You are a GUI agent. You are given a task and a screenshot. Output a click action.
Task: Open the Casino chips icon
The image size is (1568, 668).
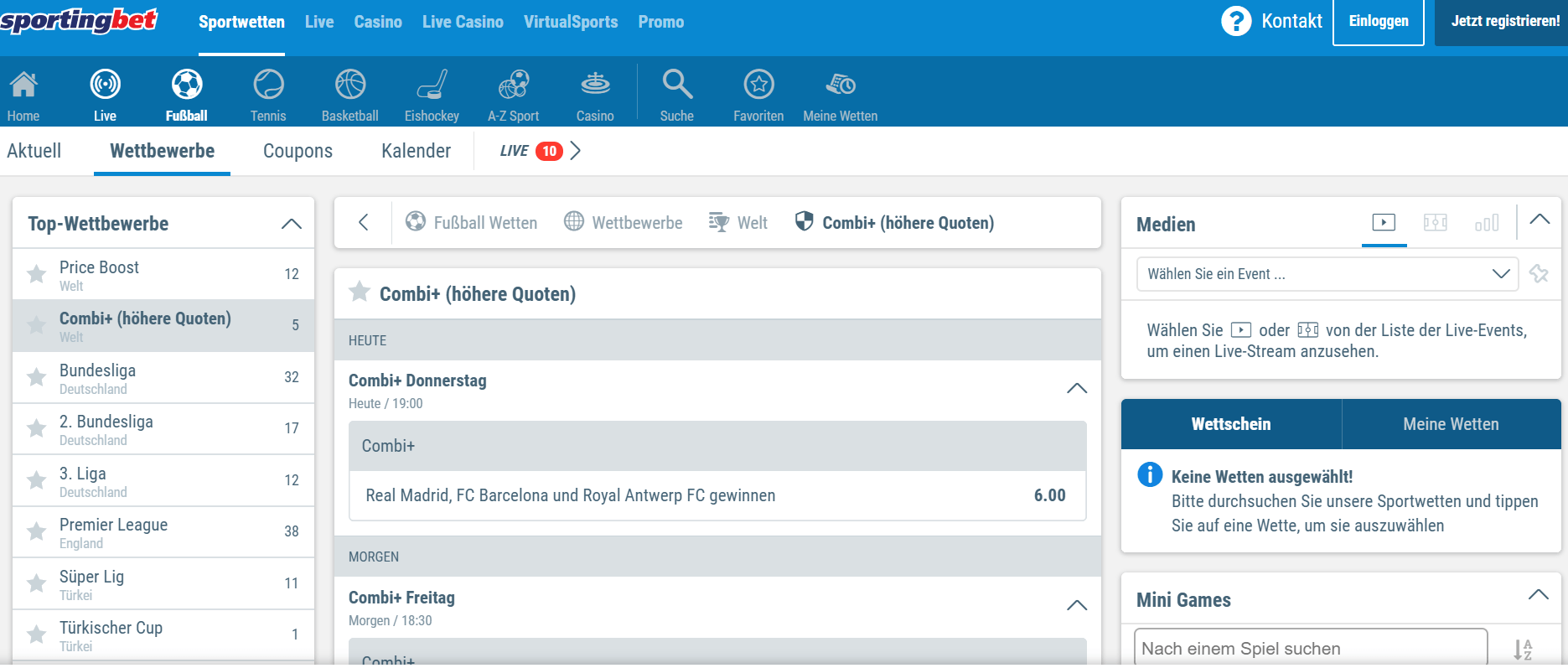coord(595,84)
